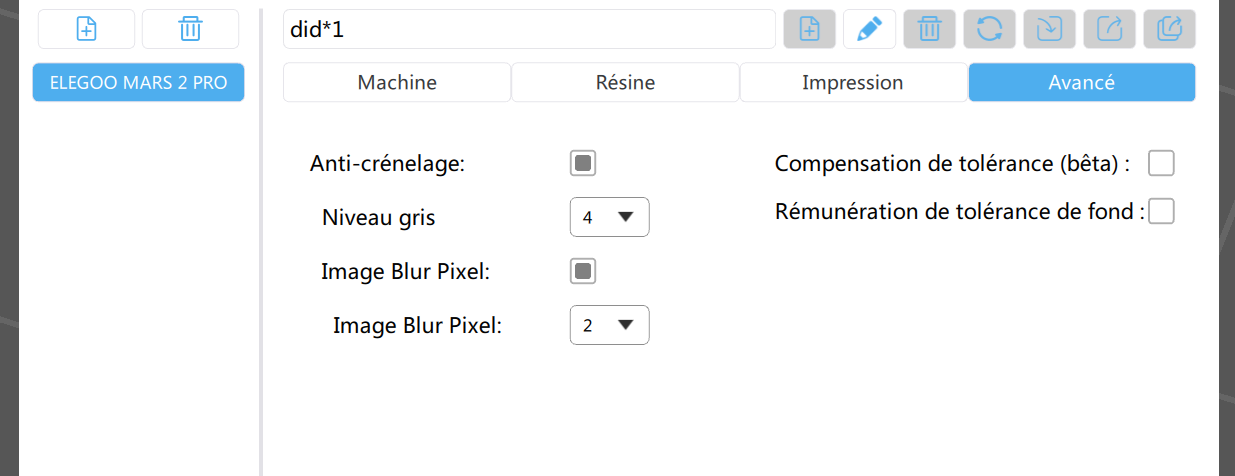The width and height of the screenshot is (1235, 476).
Task: Open the Niveau gris dropdown
Action: [609, 217]
